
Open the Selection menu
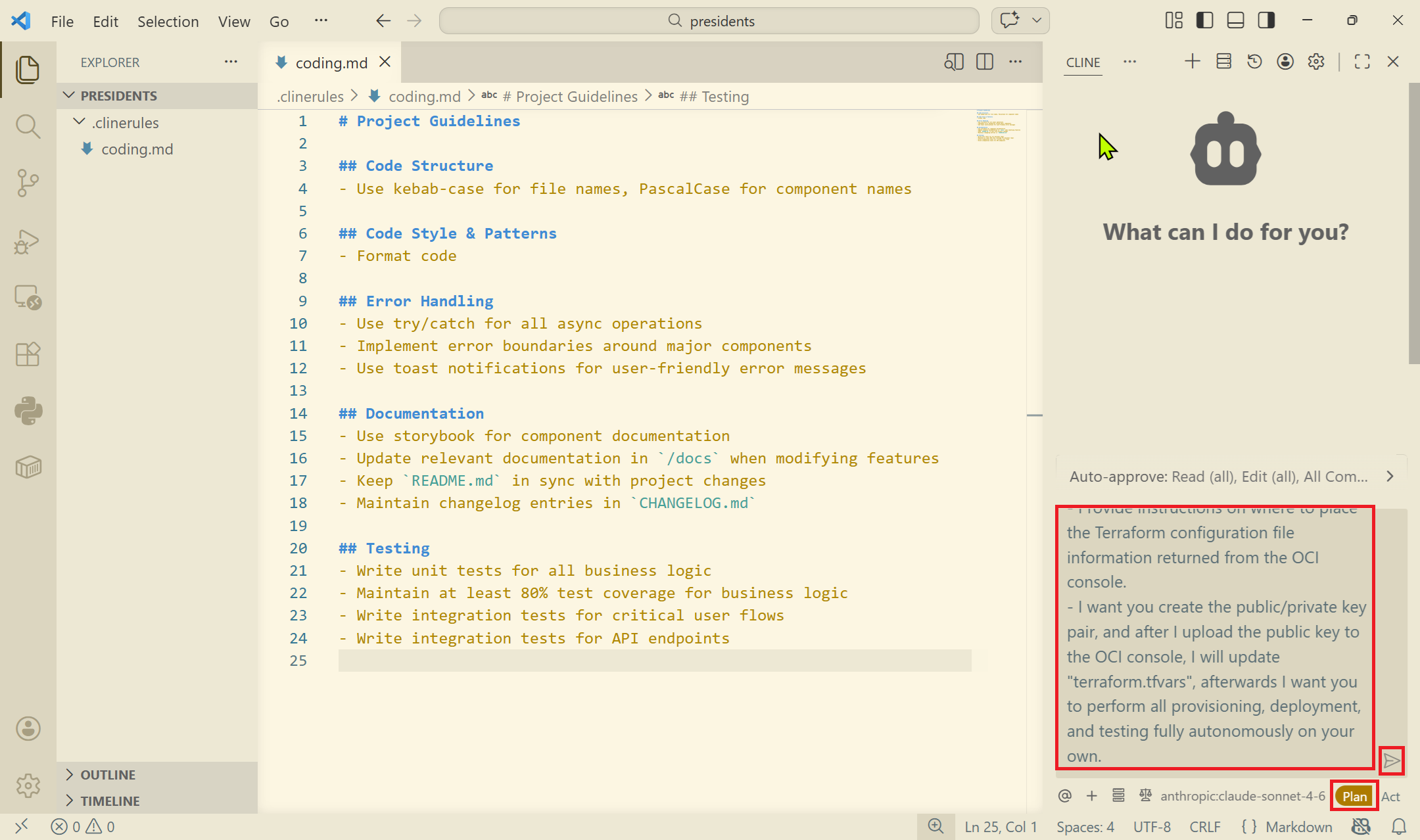click(168, 22)
